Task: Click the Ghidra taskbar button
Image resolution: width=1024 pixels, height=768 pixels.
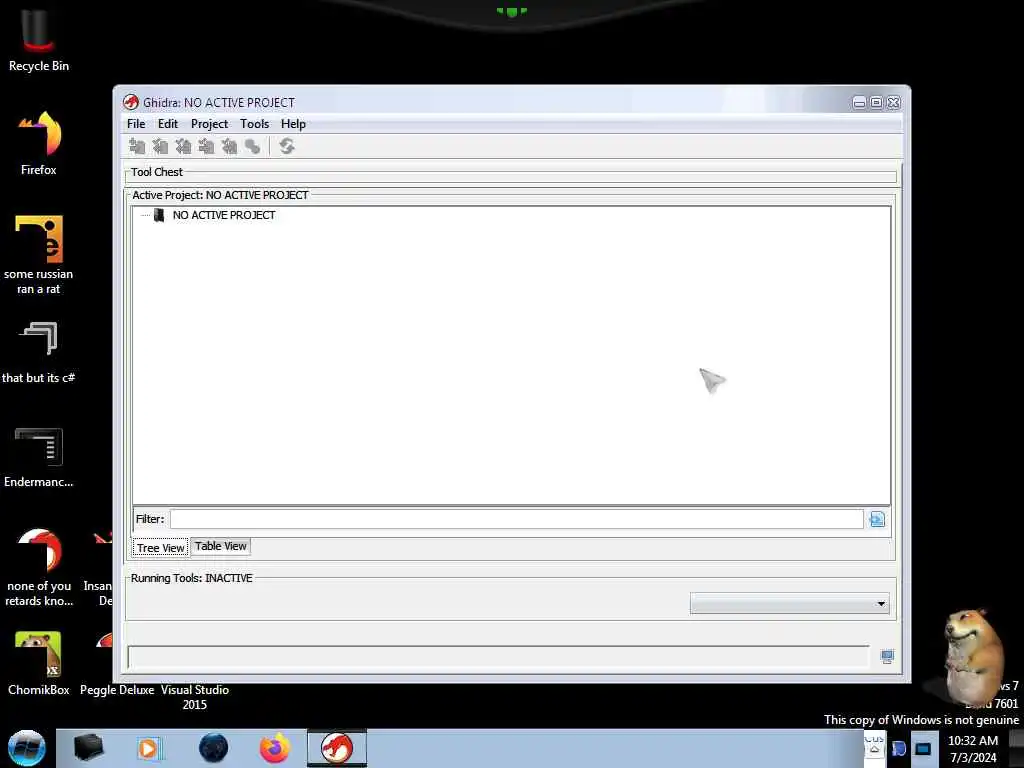Action: [x=337, y=748]
